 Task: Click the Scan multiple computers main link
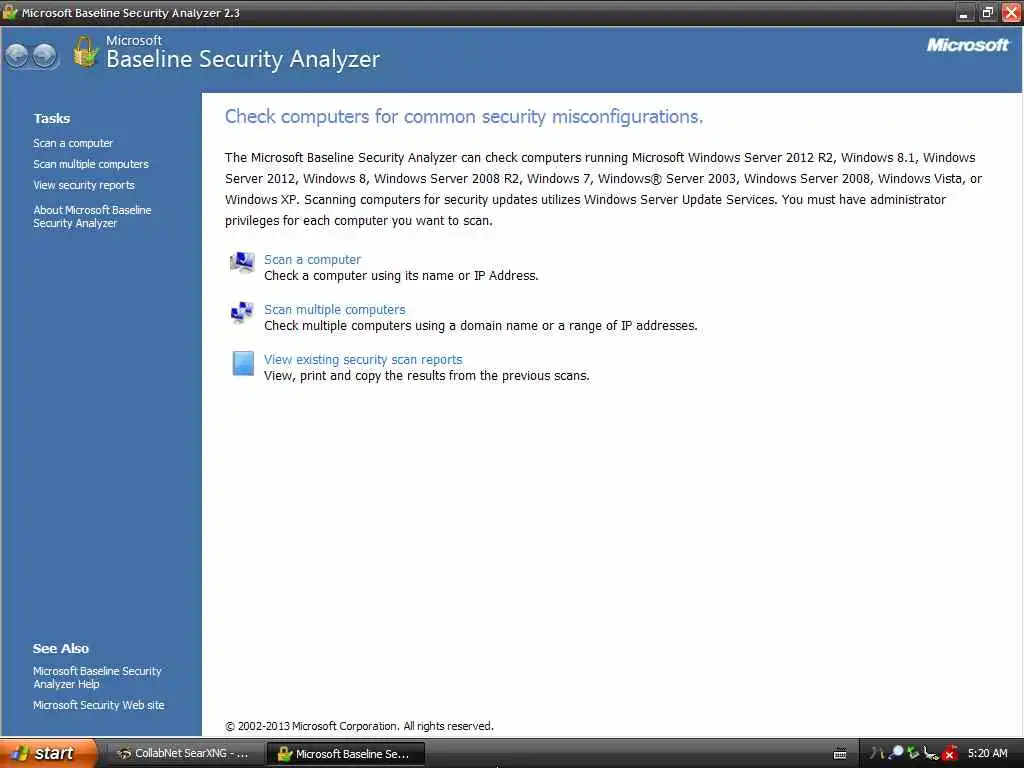coord(334,310)
